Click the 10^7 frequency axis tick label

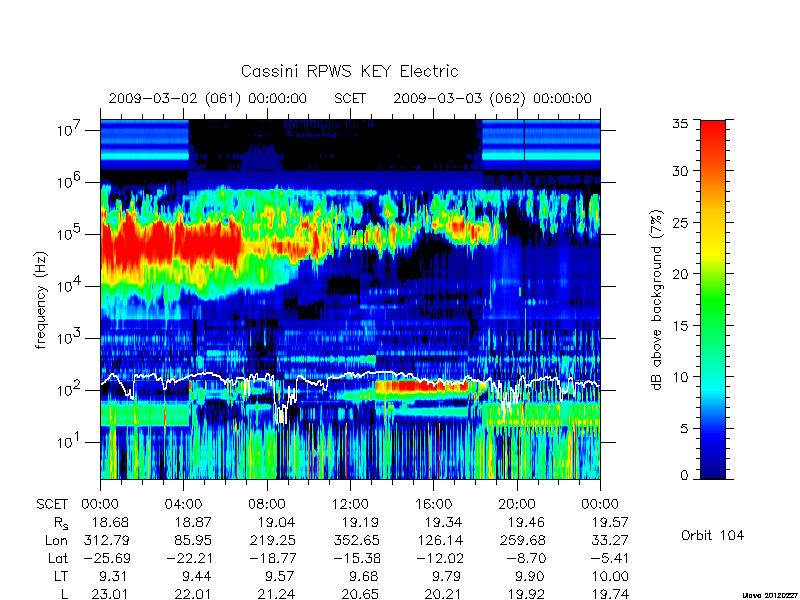click(70, 129)
